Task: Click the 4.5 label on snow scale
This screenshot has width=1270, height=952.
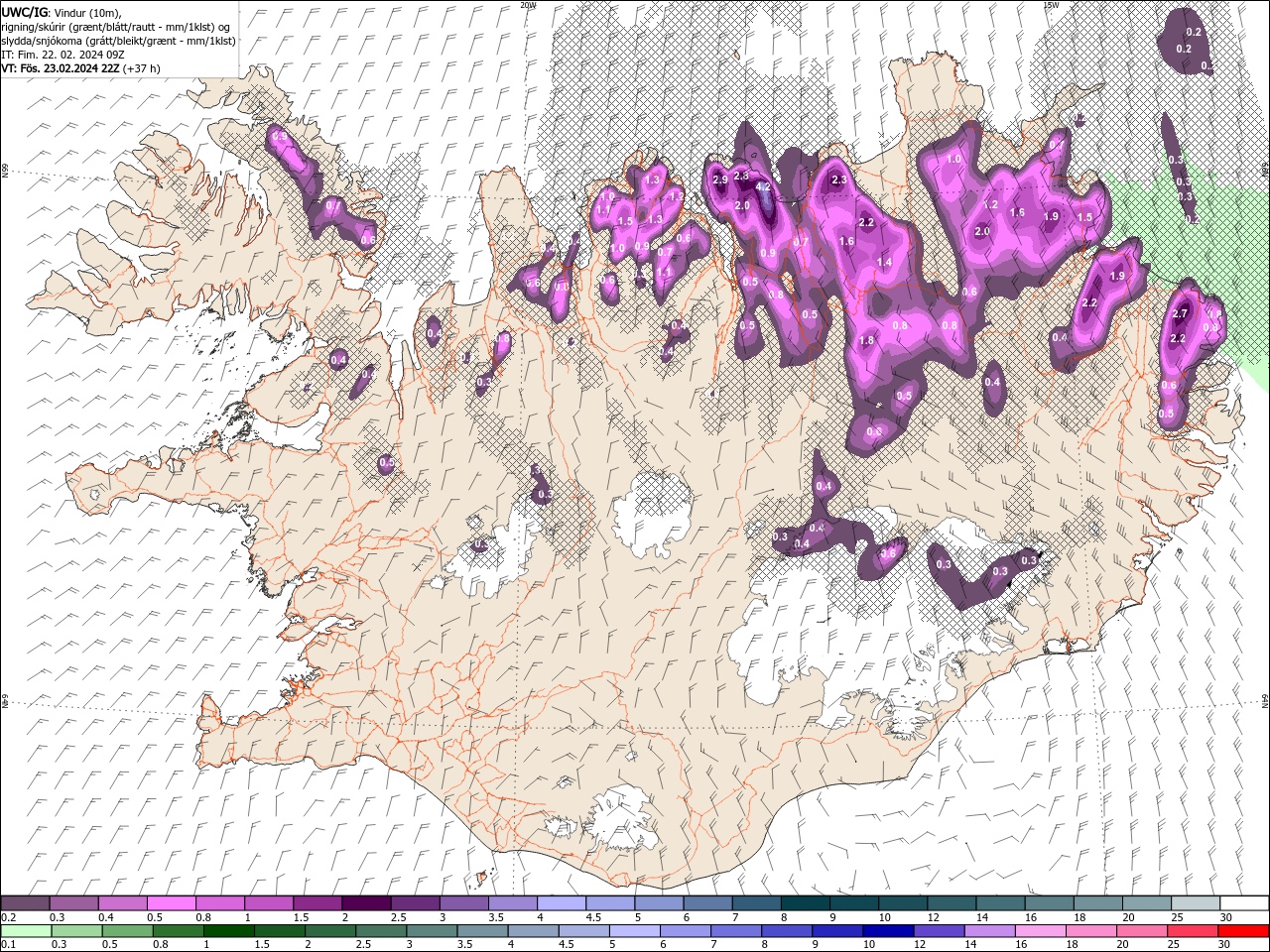Action: [x=593, y=917]
